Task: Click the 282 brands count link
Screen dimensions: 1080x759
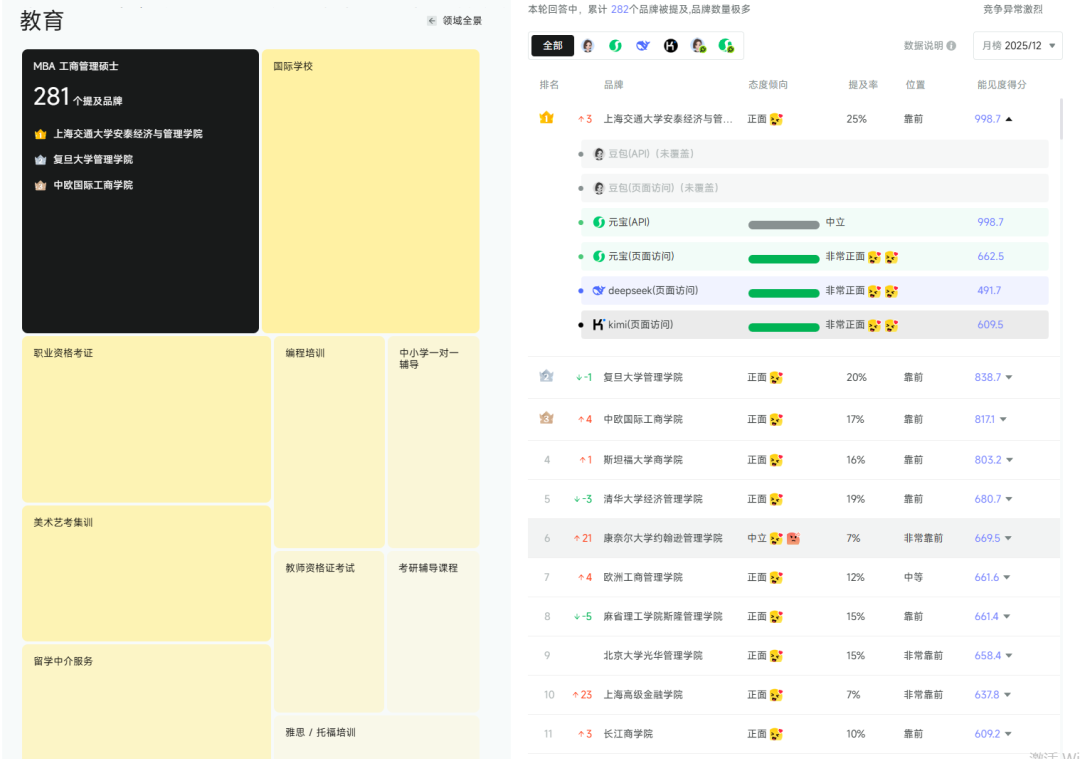Action: coord(619,9)
